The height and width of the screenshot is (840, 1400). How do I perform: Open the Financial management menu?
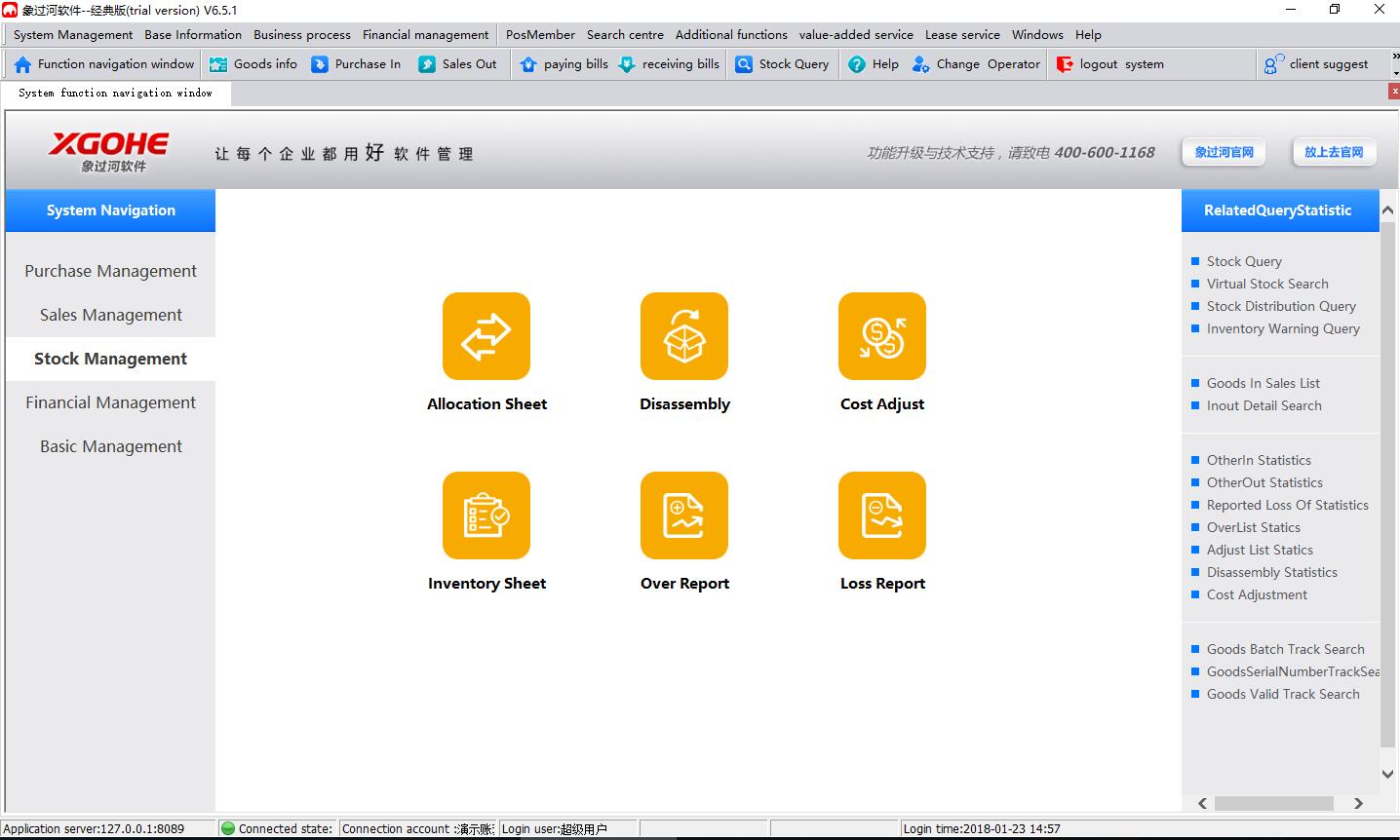click(x=426, y=34)
